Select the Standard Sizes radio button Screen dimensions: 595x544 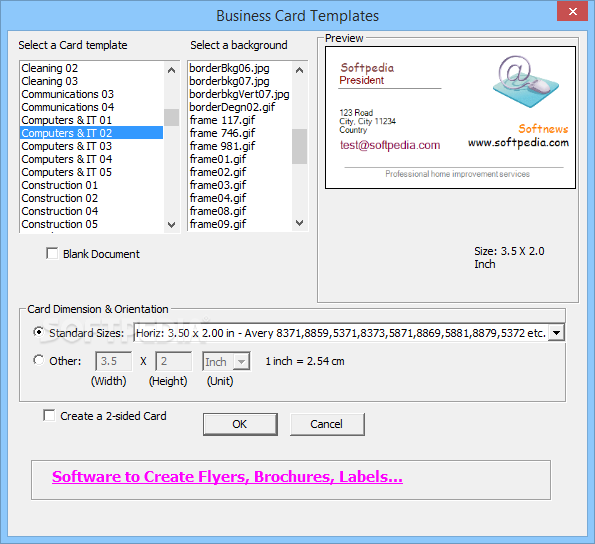(x=39, y=332)
